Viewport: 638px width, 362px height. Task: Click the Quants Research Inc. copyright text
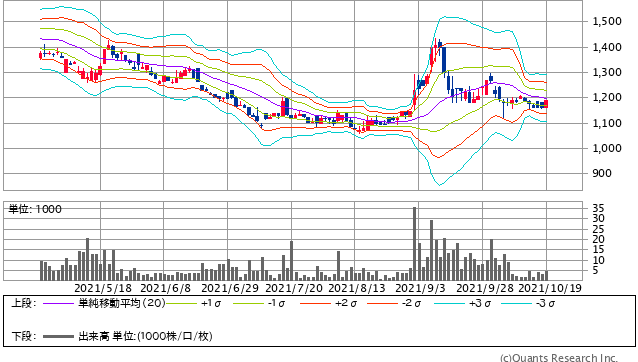pyautogui.click(x=559, y=358)
